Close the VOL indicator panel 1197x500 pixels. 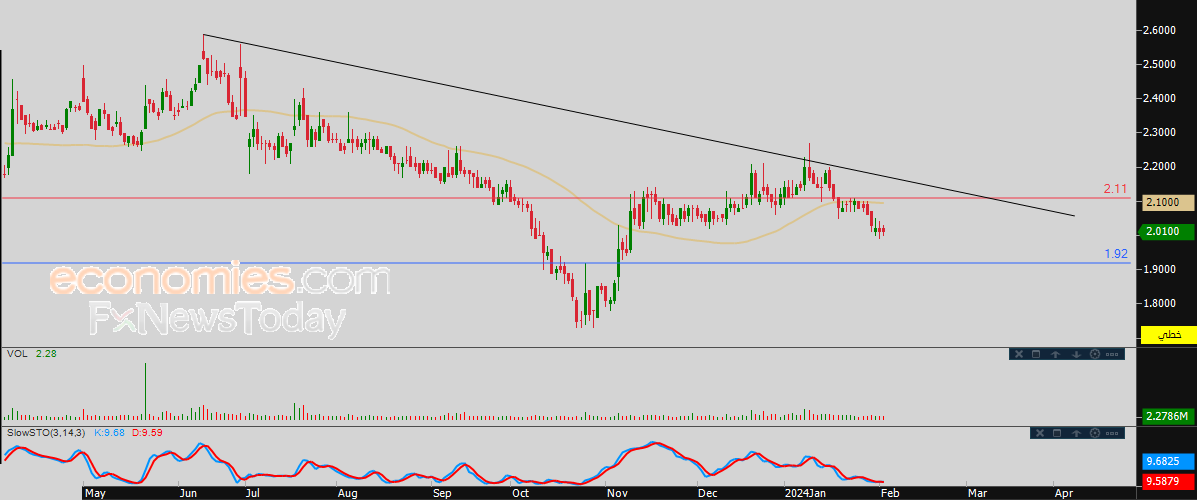[x=1017, y=354]
